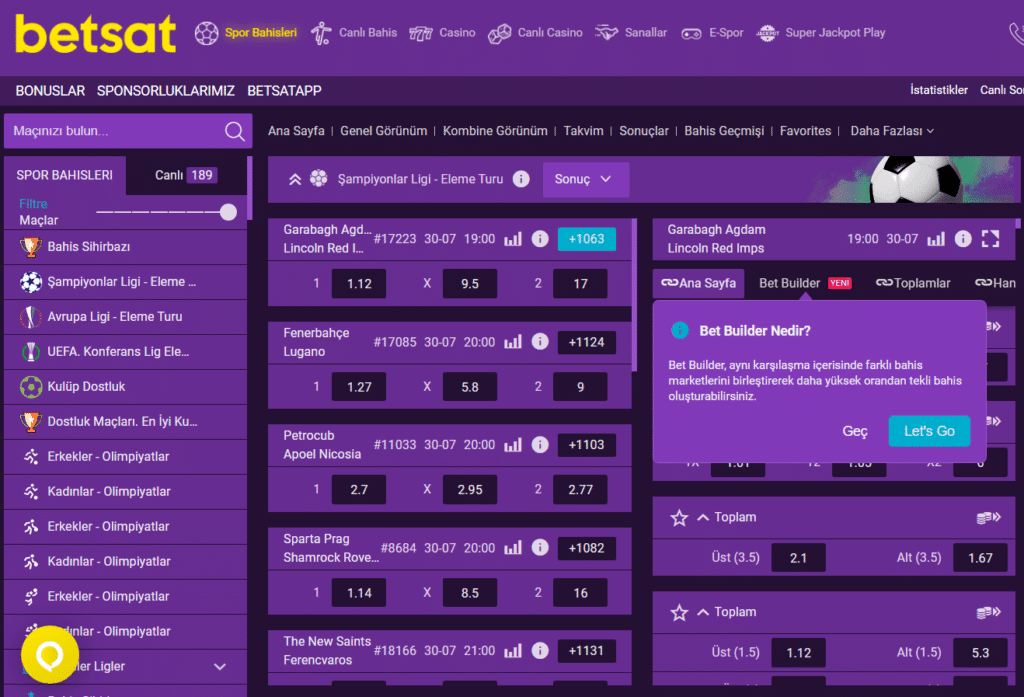
Task: Select Dostluk Maçları. En İyi Ku... item
Action: coord(126,421)
